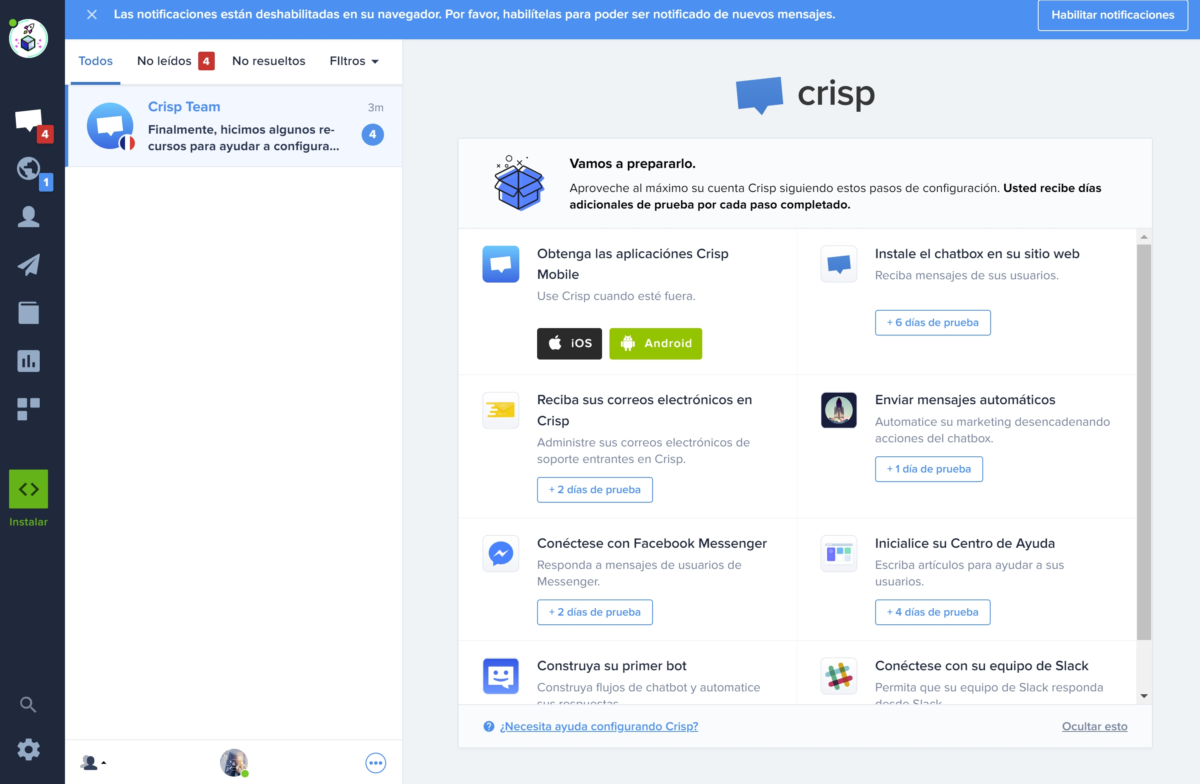This screenshot has height=784, width=1200.
Task: Switch to the Todos tab
Action: pyautogui.click(x=95, y=61)
